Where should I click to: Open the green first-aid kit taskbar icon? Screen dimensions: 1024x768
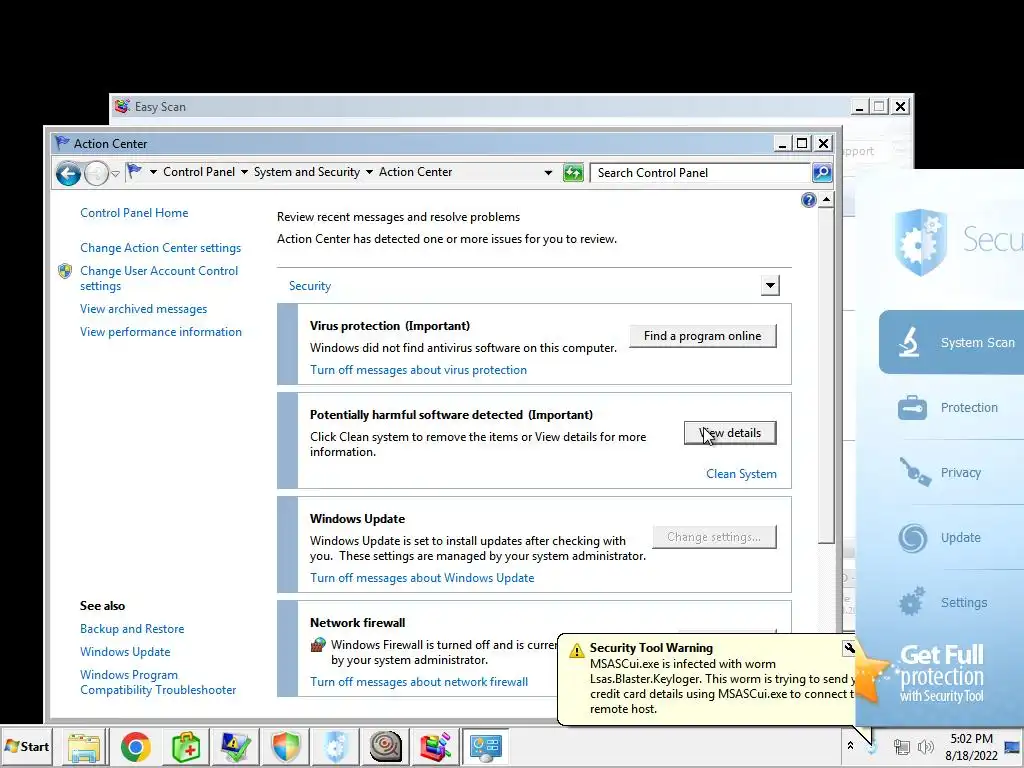point(185,747)
